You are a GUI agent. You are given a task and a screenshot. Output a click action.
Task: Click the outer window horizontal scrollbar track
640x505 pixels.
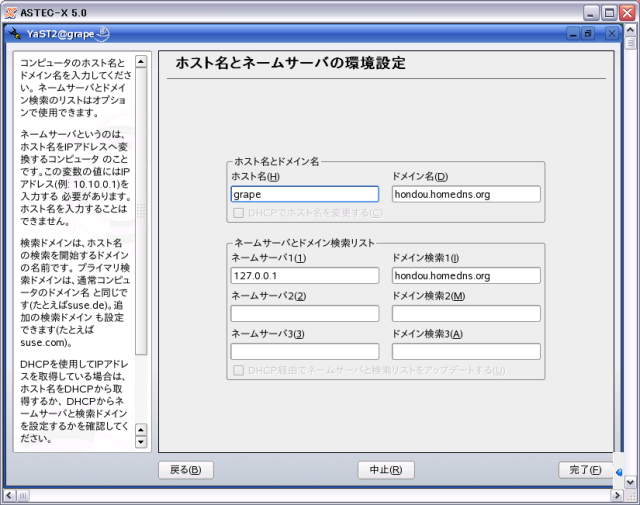300,494
